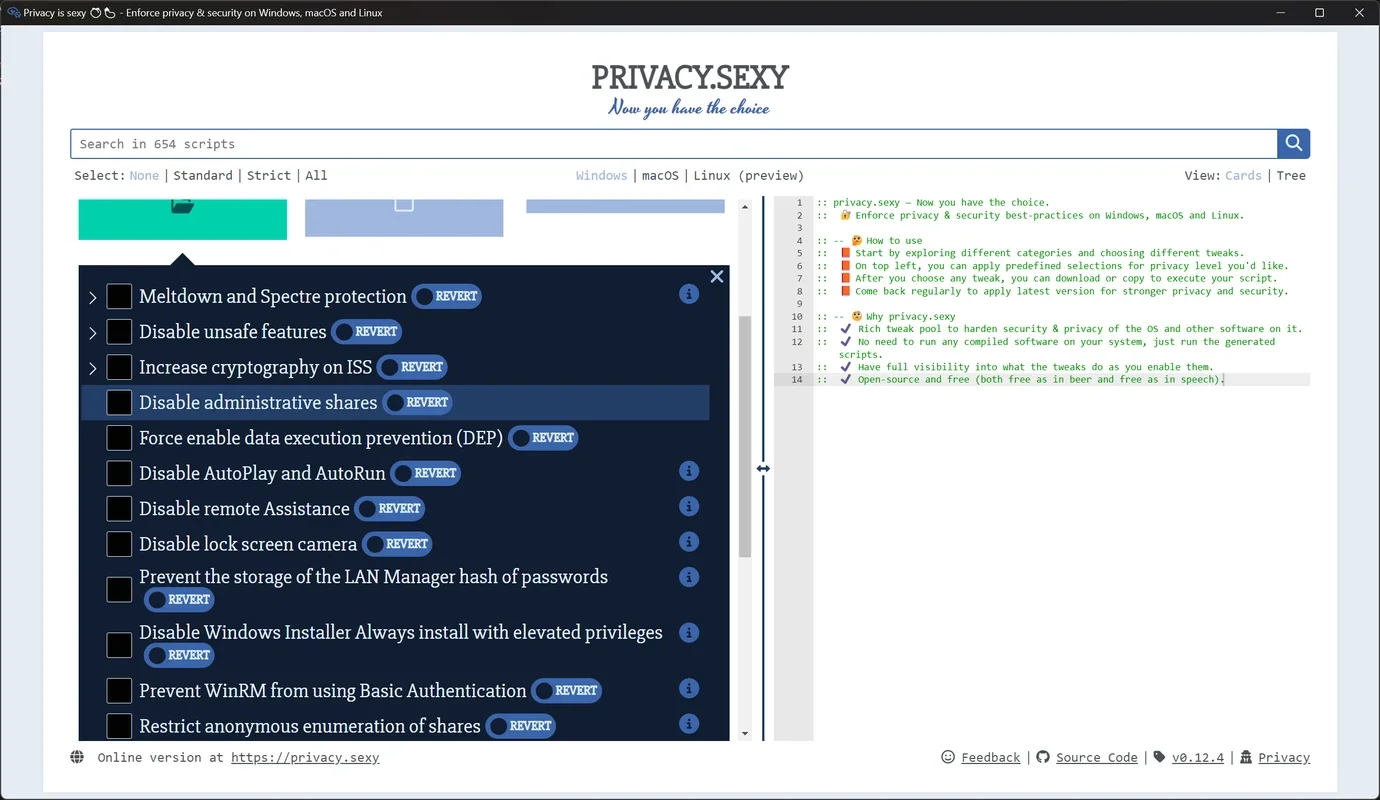Check Disable AutoPlay and AutoRun checkbox
This screenshot has height=800, width=1380.
click(119, 473)
